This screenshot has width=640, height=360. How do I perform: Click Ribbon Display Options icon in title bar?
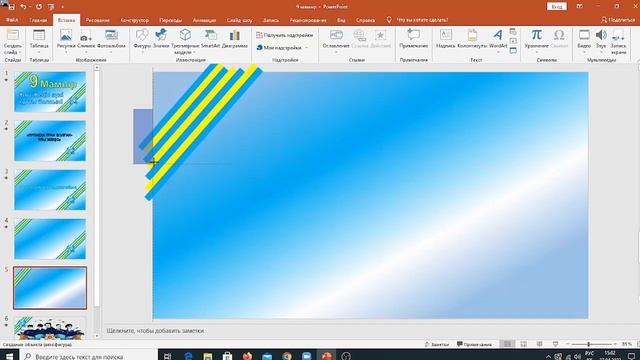pyautogui.click(x=580, y=7)
